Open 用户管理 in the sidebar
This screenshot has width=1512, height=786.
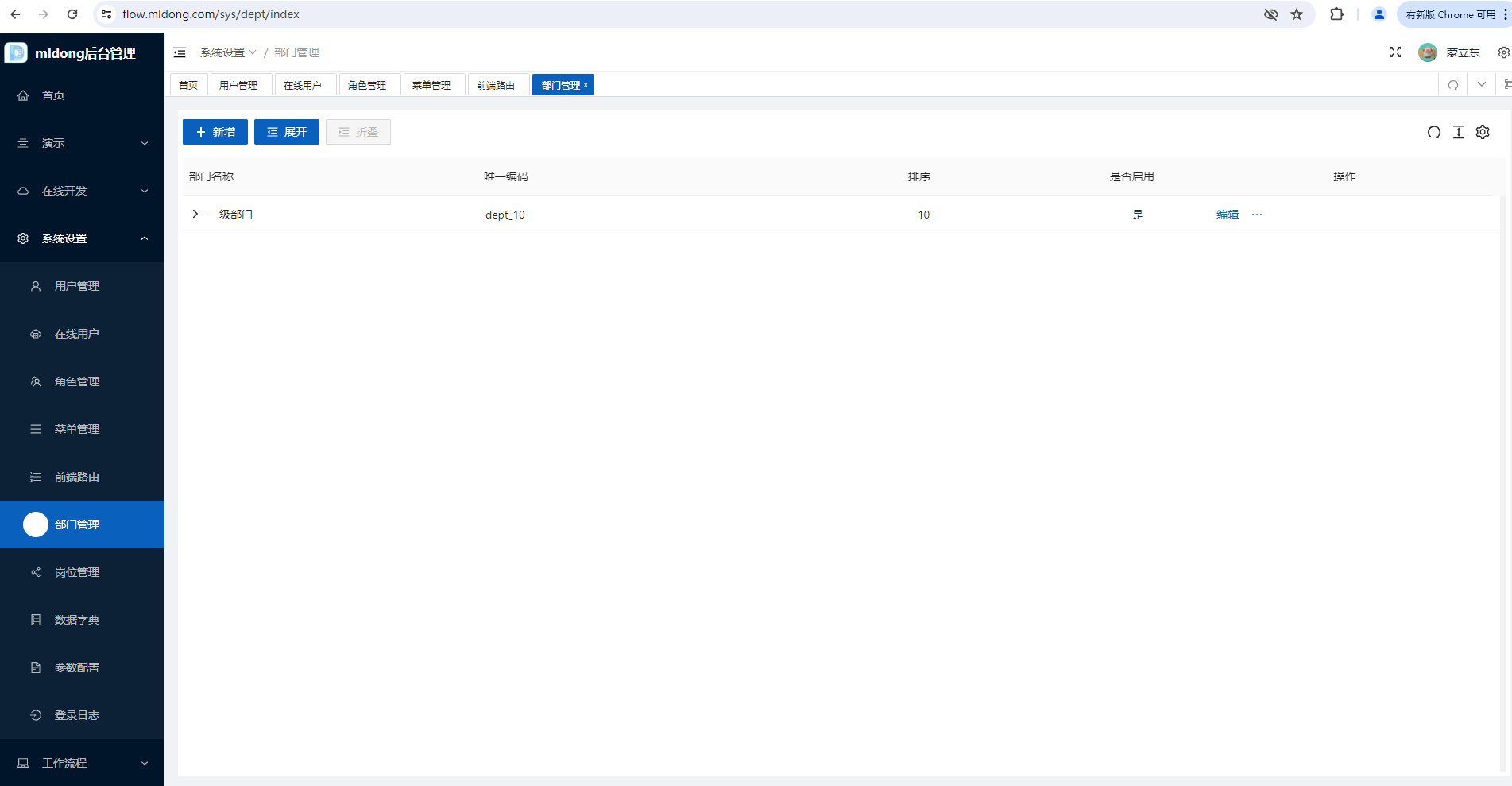pyautogui.click(x=82, y=286)
